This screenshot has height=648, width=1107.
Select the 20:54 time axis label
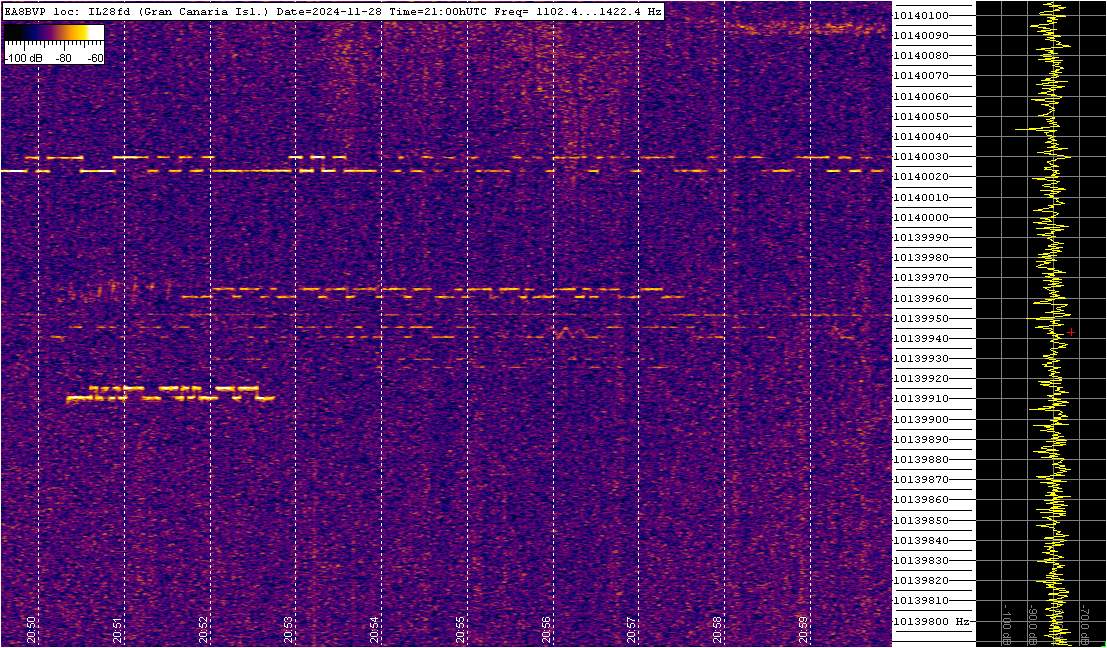pyautogui.click(x=375, y=630)
